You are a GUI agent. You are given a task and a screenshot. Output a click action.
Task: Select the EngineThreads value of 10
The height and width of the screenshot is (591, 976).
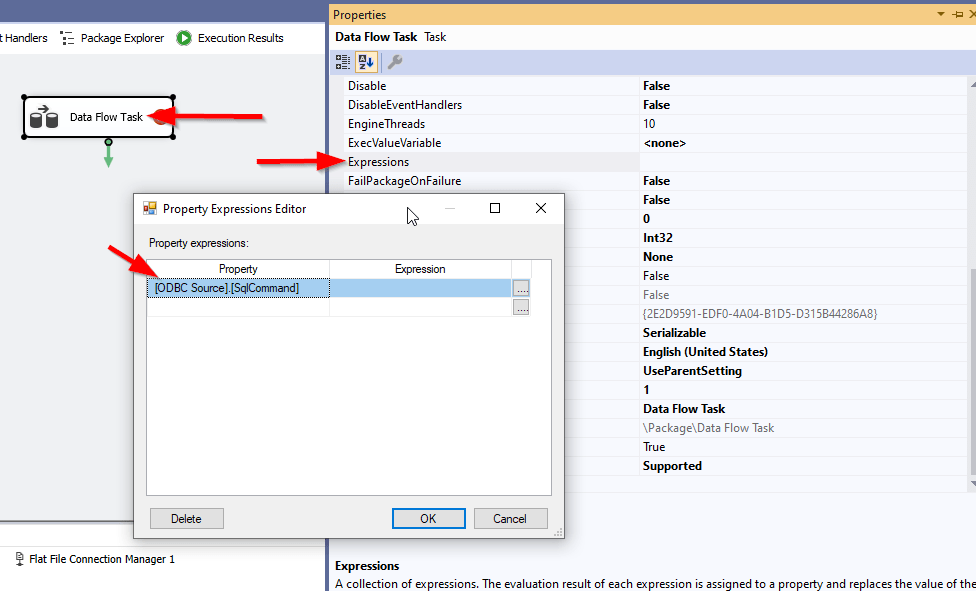click(646, 123)
